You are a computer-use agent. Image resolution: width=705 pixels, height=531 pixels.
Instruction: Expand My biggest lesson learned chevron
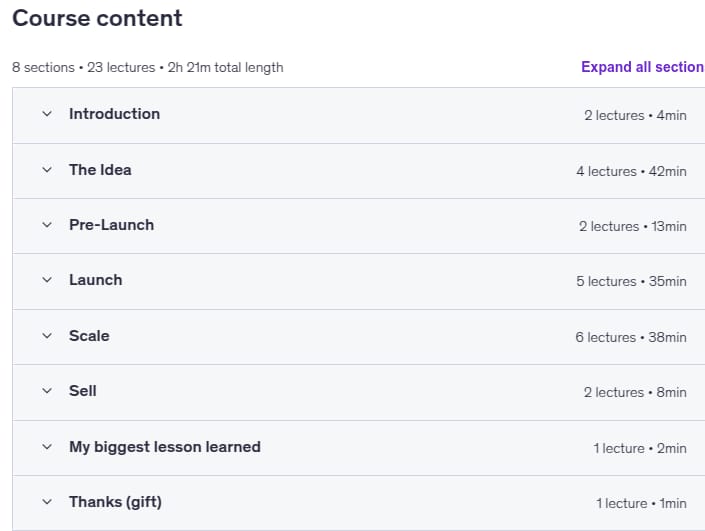(x=47, y=447)
